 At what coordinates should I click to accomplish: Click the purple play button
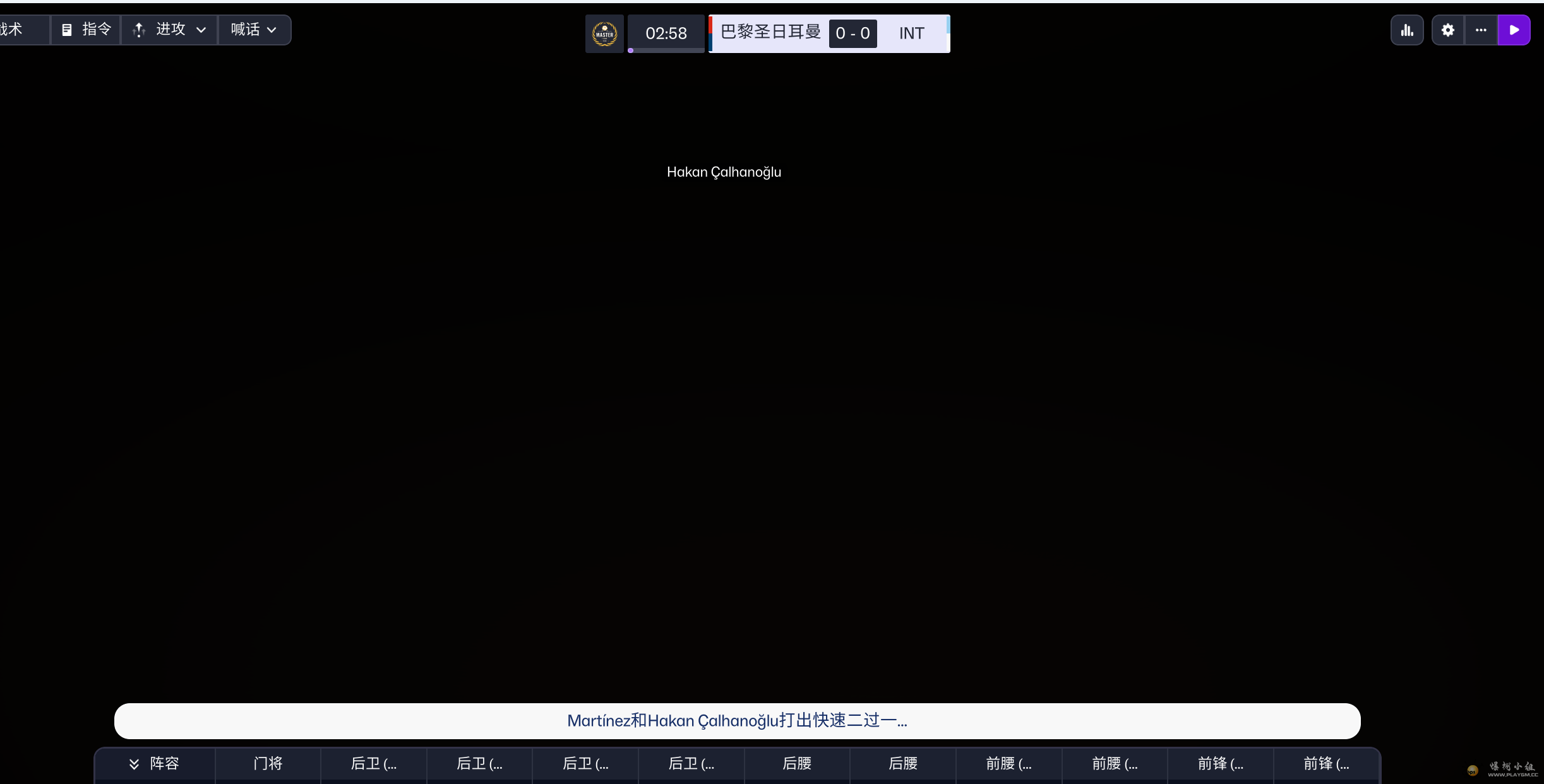(1514, 30)
